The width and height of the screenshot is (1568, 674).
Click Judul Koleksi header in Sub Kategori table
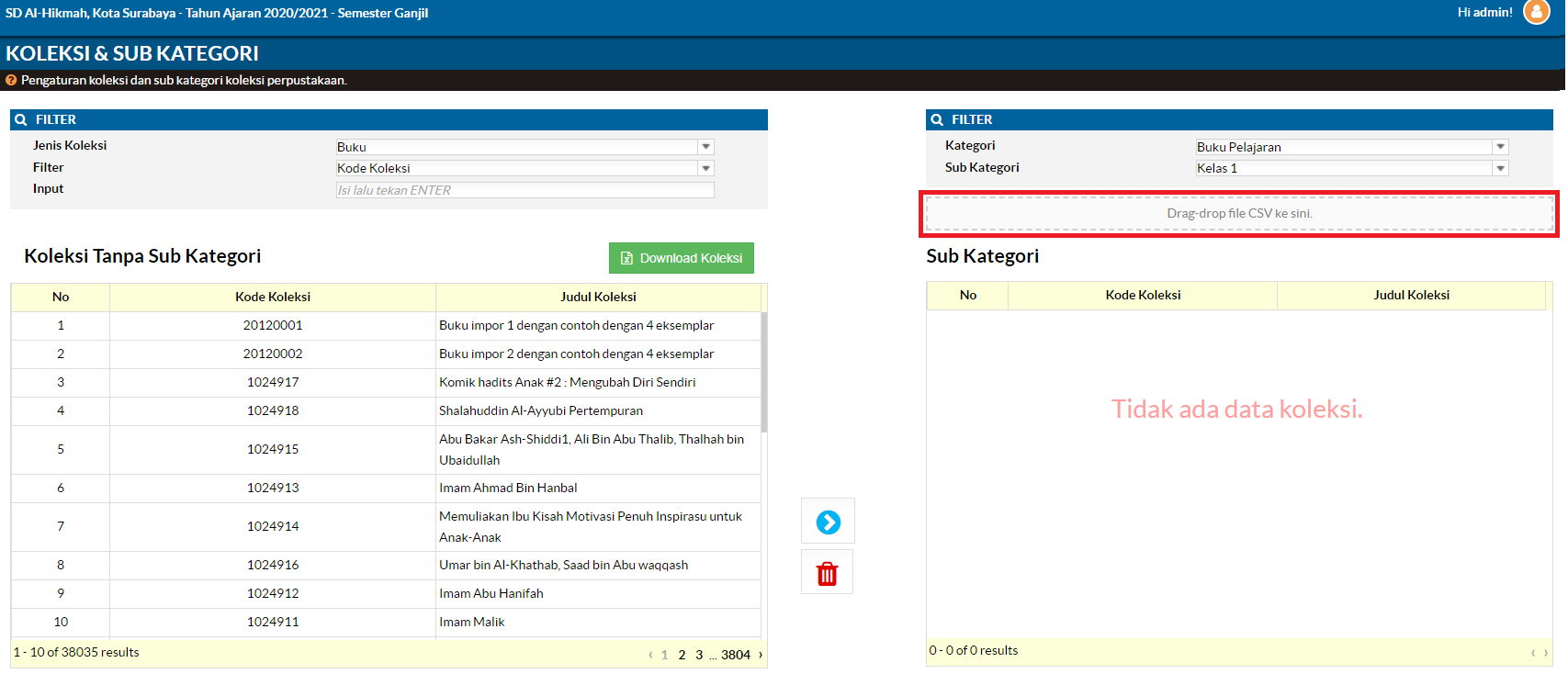1411,295
